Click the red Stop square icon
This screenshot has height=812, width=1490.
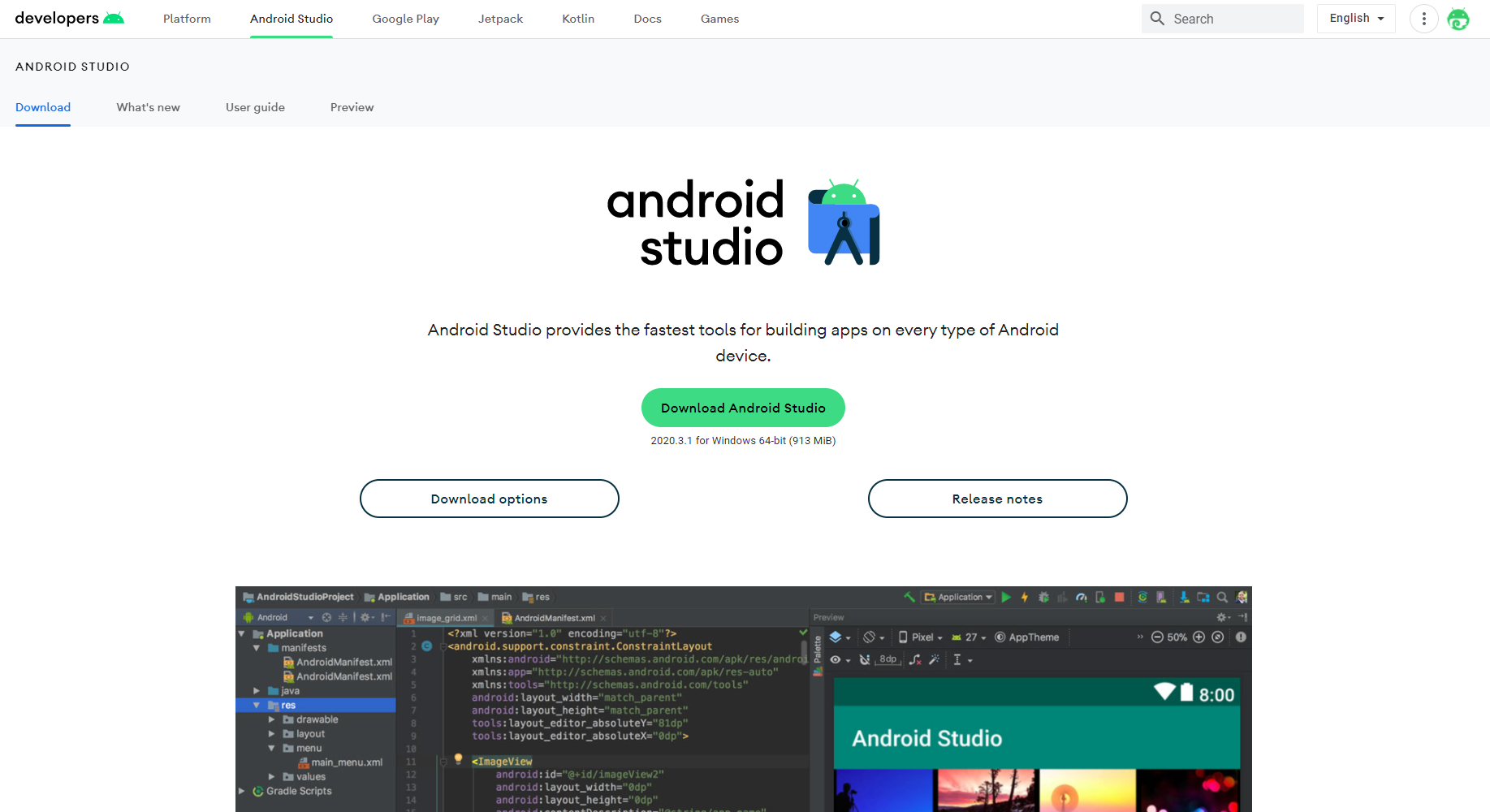pos(1119,598)
